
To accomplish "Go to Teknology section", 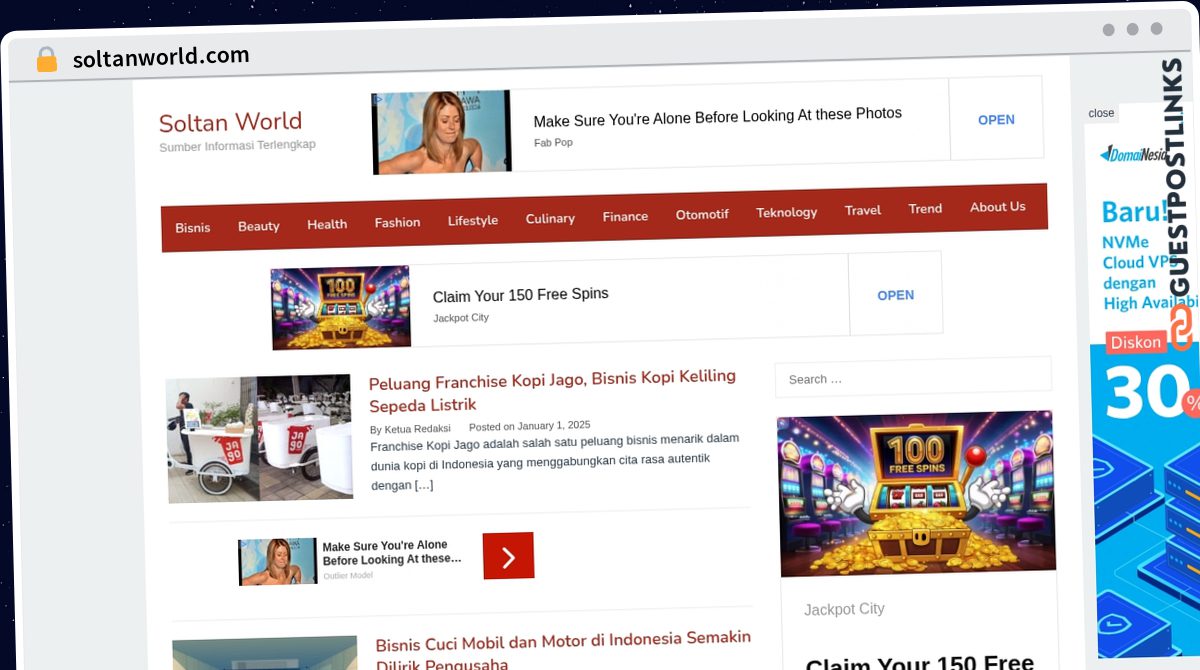I will pyautogui.click(x=786, y=212).
